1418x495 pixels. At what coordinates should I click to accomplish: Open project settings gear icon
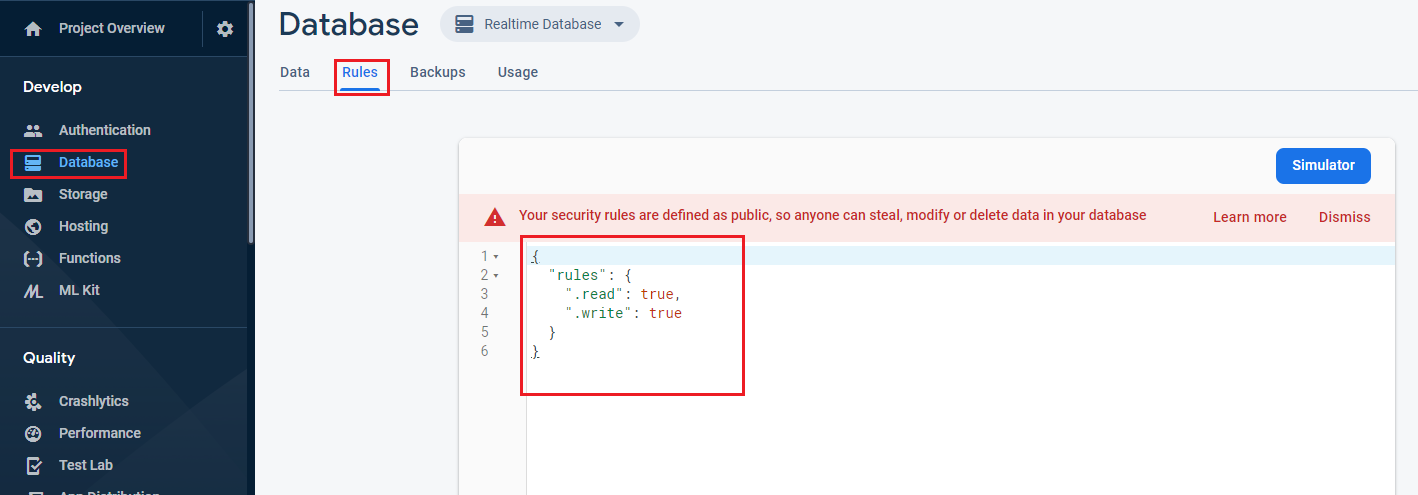225,29
